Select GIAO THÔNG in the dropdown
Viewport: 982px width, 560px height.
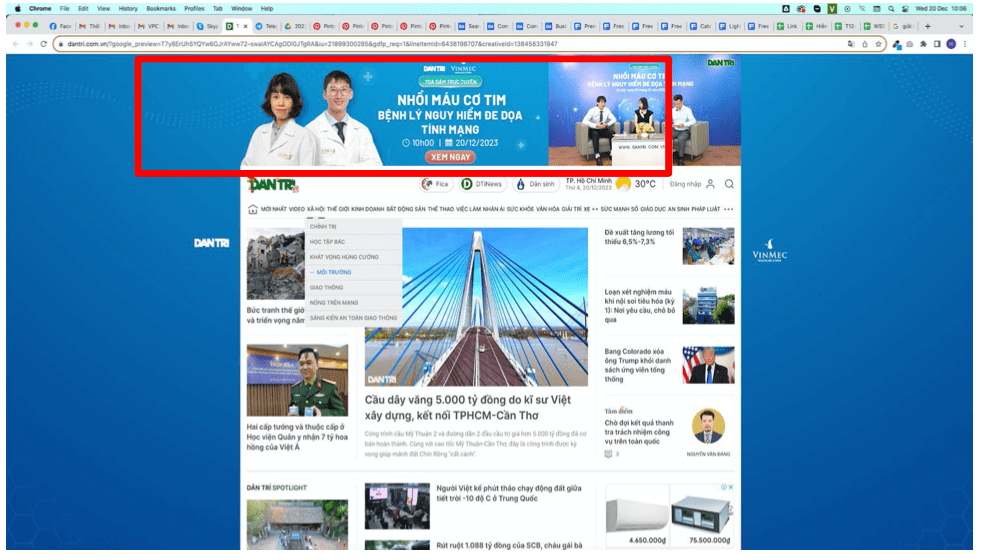326,288
